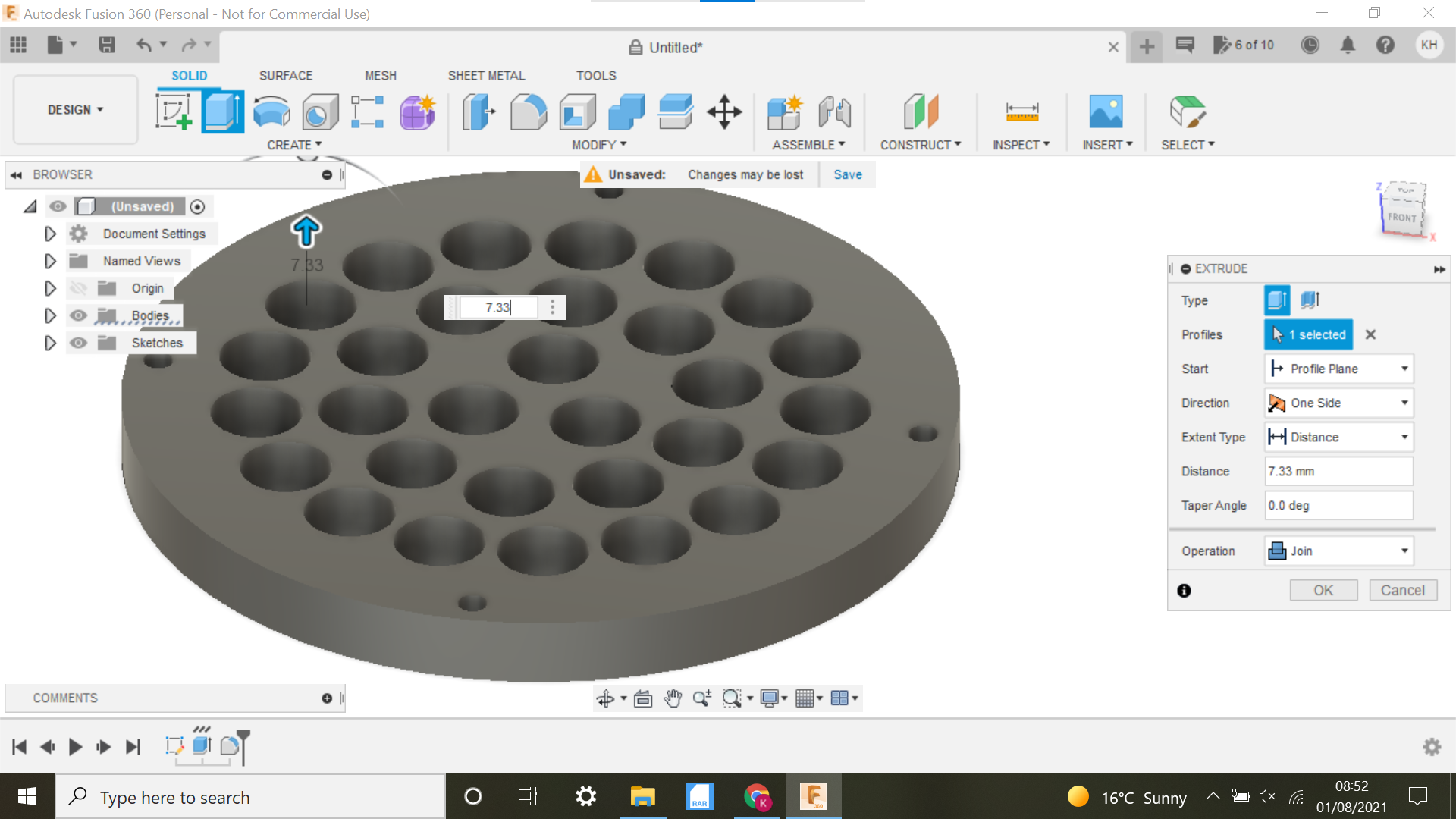Select the New Component tool
Viewport: 1456px width, 819px height.
tap(785, 112)
